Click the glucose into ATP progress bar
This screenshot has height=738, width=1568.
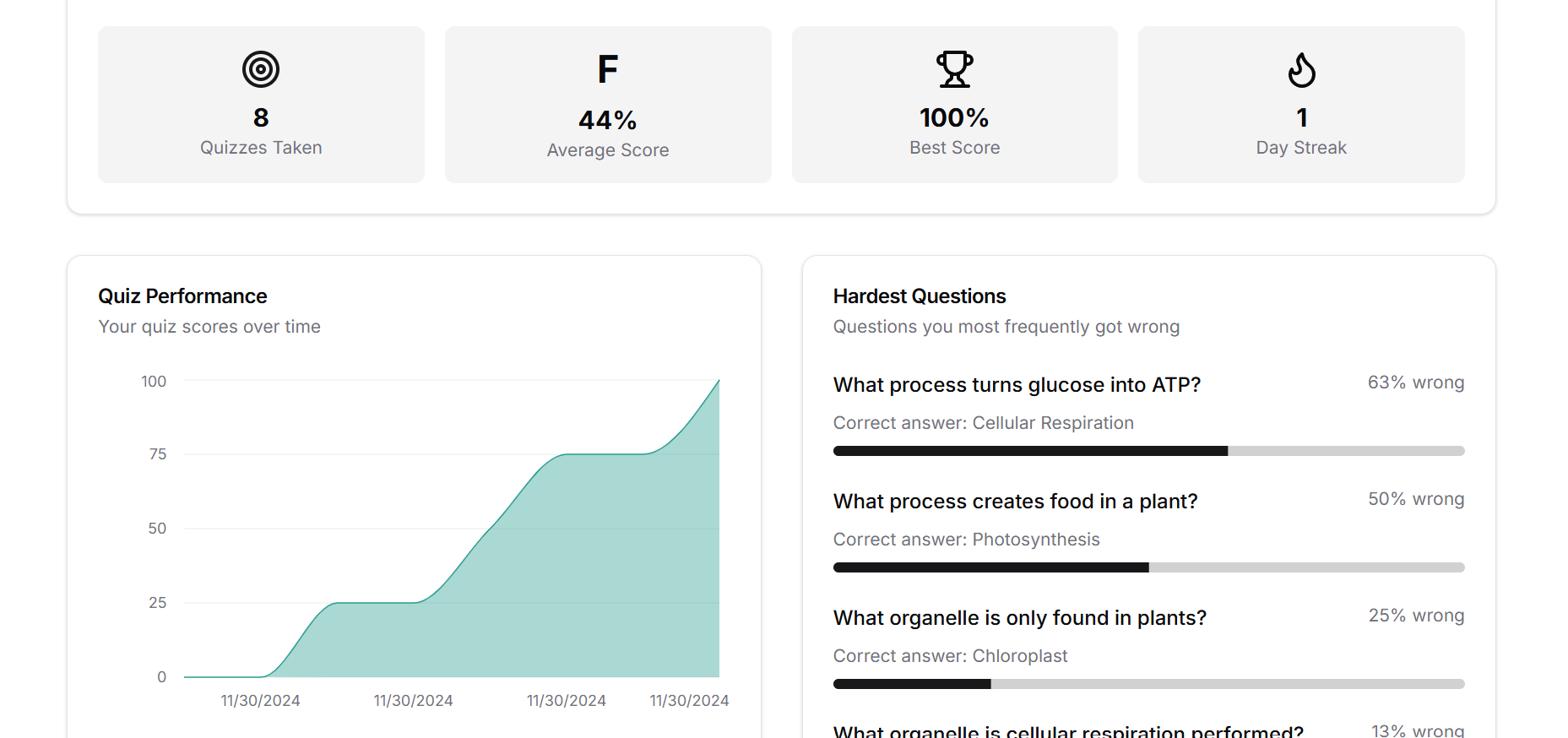(x=1148, y=451)
